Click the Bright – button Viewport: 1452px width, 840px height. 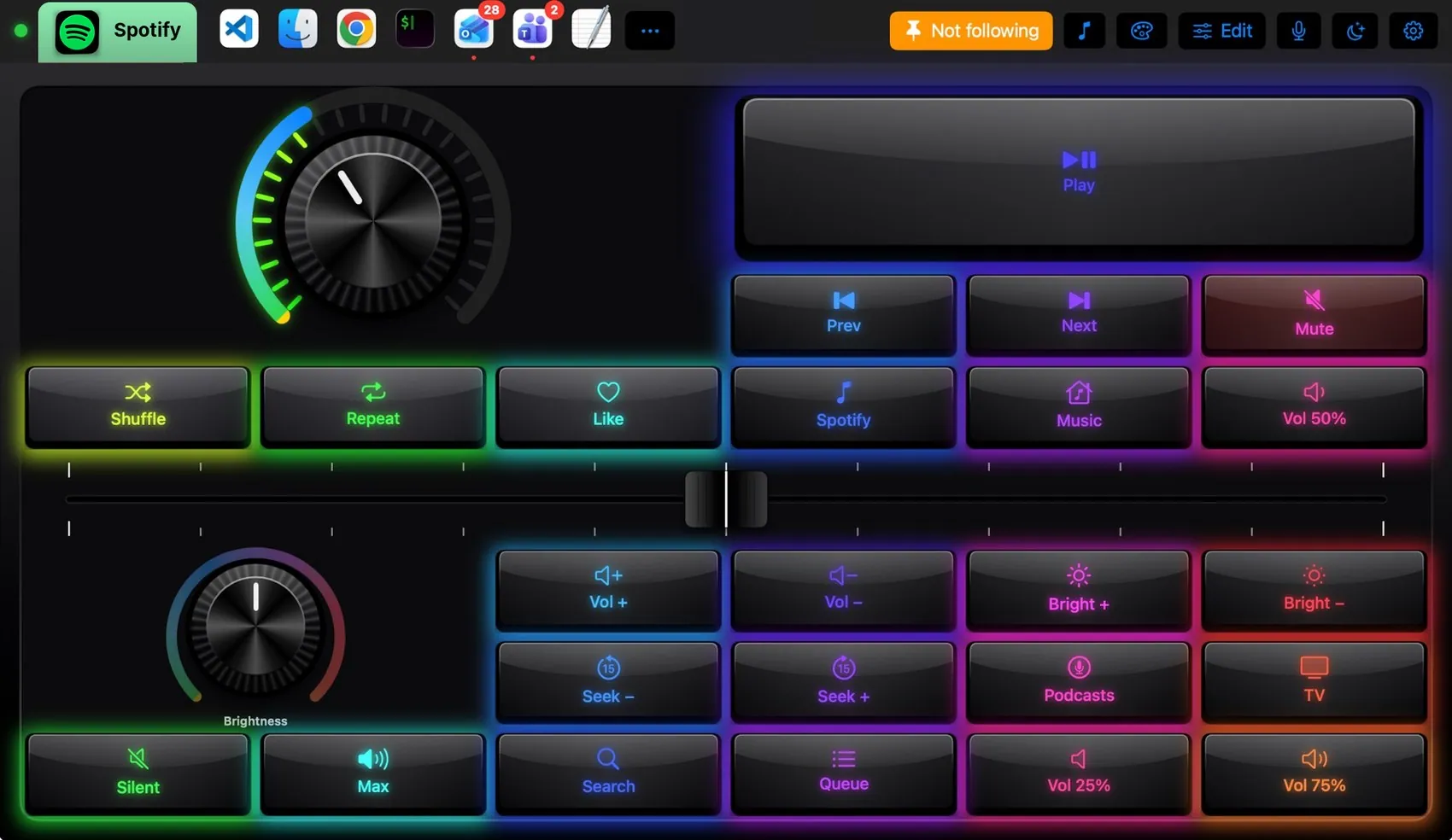(x=1314, y=590)
